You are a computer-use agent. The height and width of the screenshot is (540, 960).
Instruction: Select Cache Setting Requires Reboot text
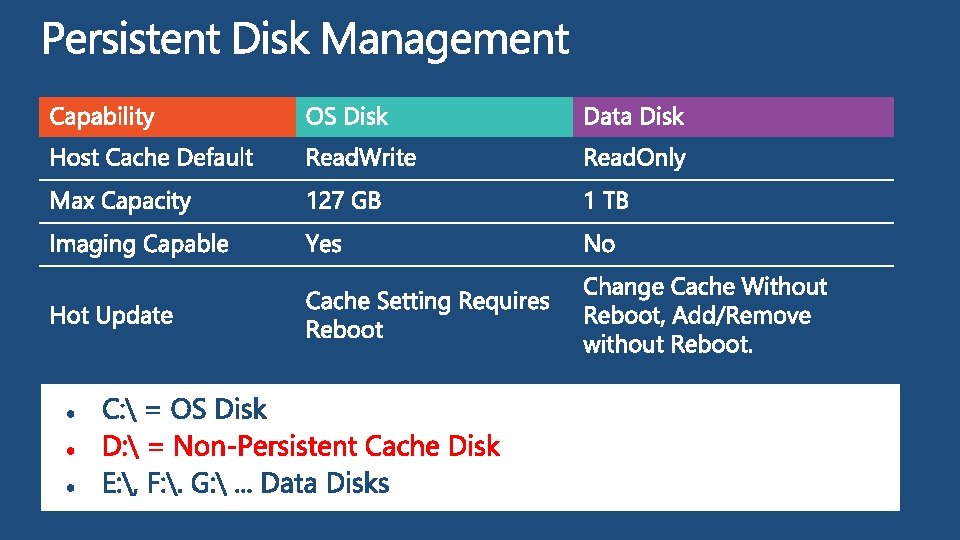tap(427, 315)
